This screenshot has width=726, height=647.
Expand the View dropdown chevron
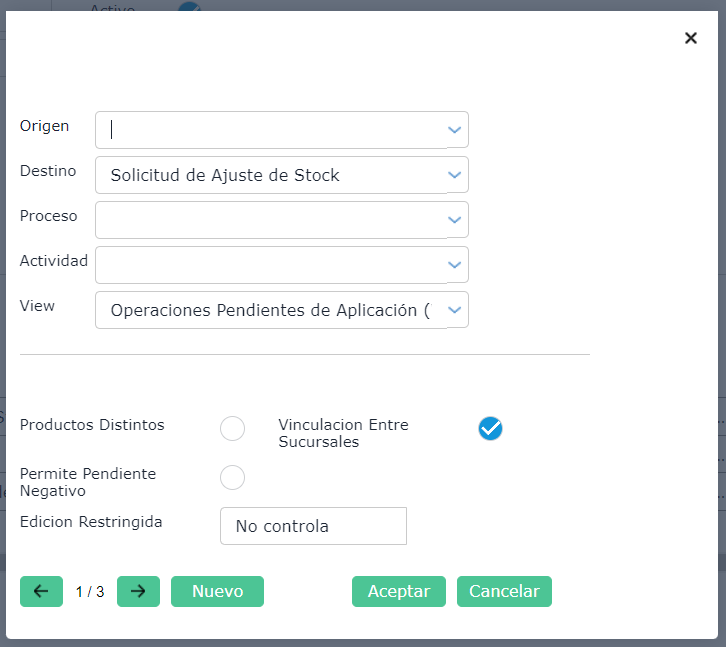coord(455,310)
